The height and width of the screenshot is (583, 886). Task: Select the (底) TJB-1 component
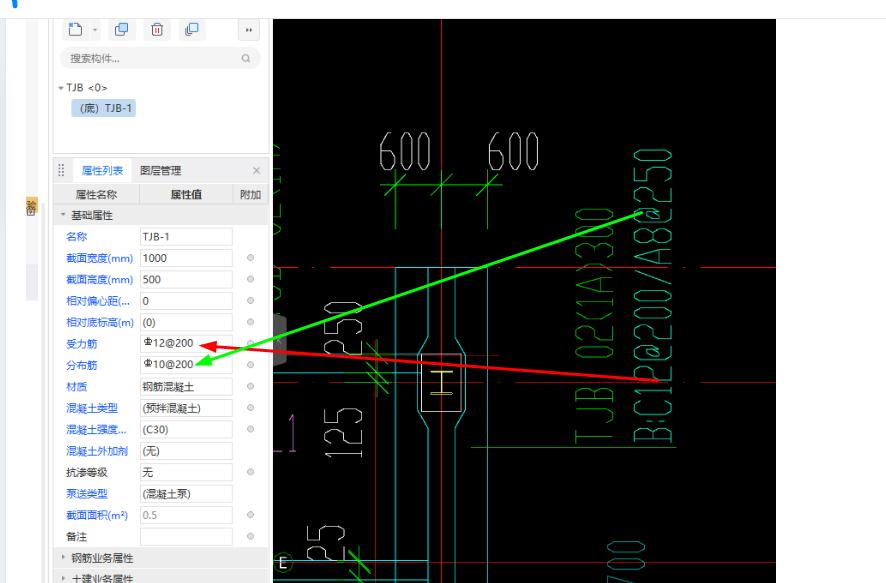point(104,108)
